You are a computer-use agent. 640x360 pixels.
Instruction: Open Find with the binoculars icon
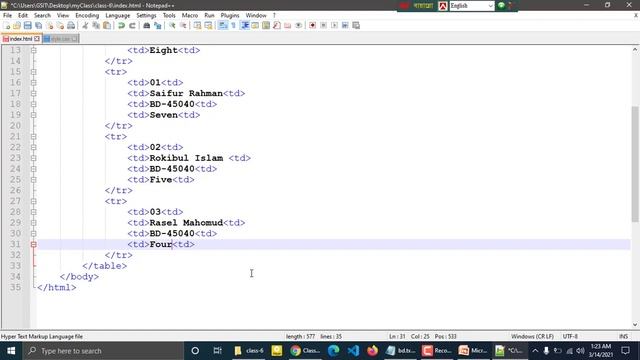click(147, 25)
